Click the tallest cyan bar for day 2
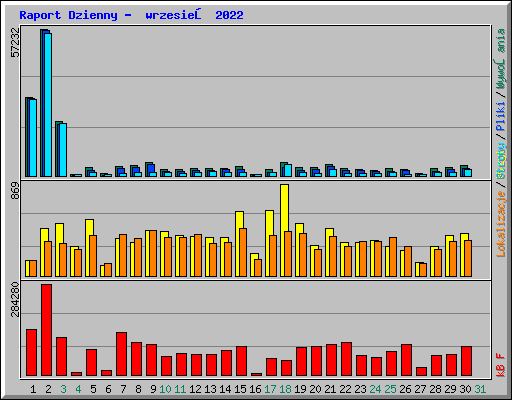The height and width of the screenshot is (400, 512). point(48,105)
